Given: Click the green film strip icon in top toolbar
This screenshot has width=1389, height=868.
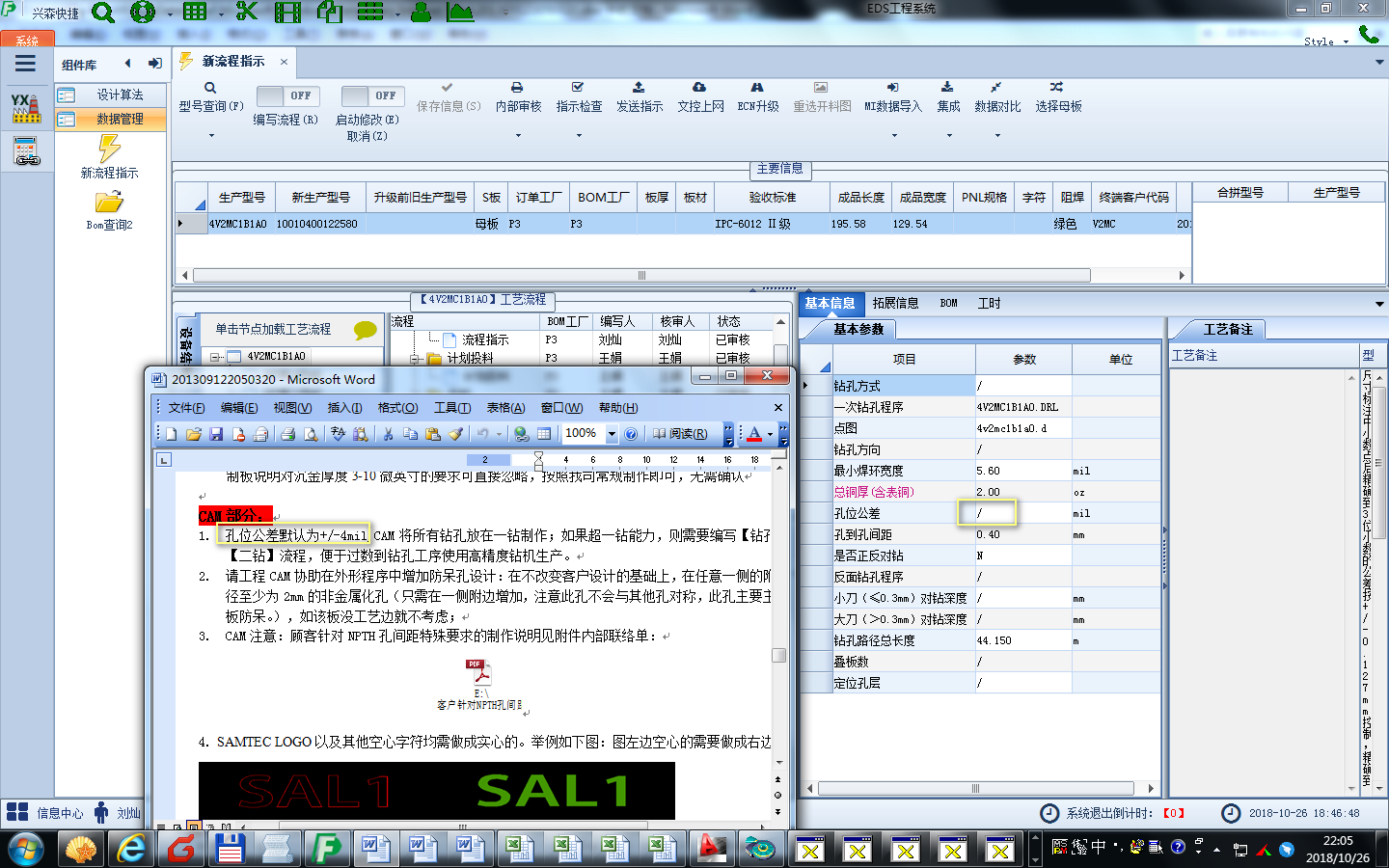Looking at the screenshot, I should point(287,13).
